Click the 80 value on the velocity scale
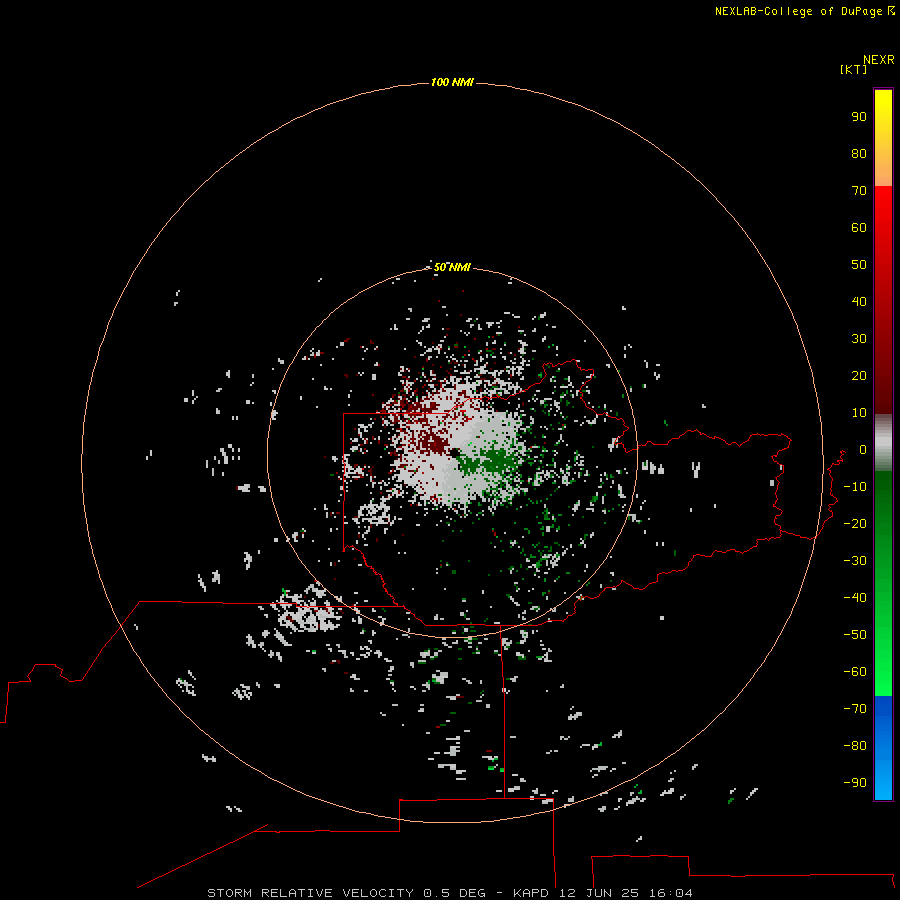The width and height of the screenshot is (900, 900). [x=859, y=153]
